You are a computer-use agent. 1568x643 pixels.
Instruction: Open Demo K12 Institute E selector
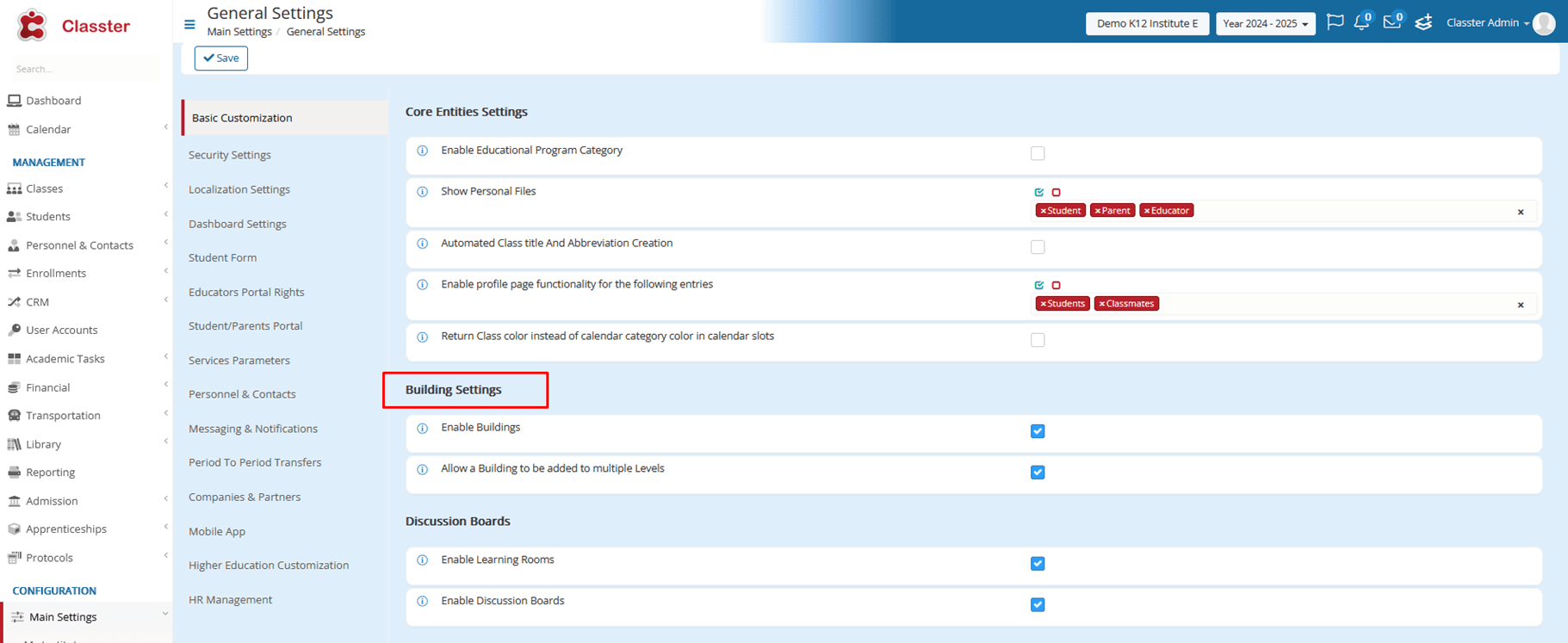(1147, 23)
